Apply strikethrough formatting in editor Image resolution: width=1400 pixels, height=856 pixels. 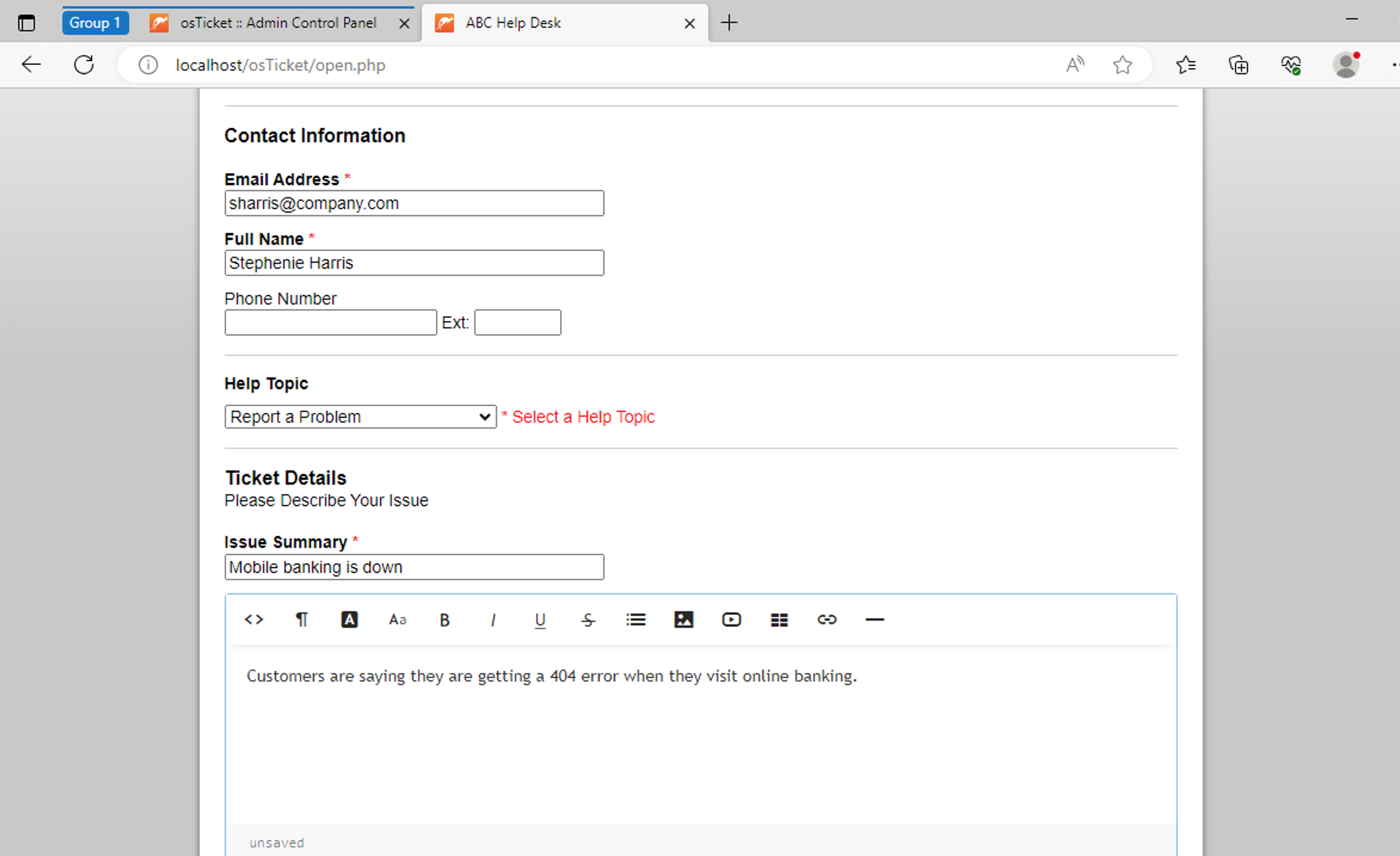coord(588,620)
